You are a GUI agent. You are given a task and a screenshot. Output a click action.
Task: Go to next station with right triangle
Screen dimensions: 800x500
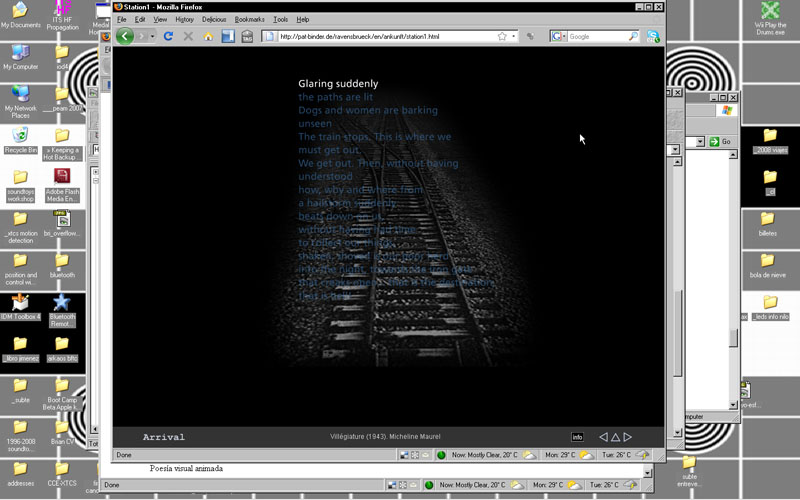628,437
